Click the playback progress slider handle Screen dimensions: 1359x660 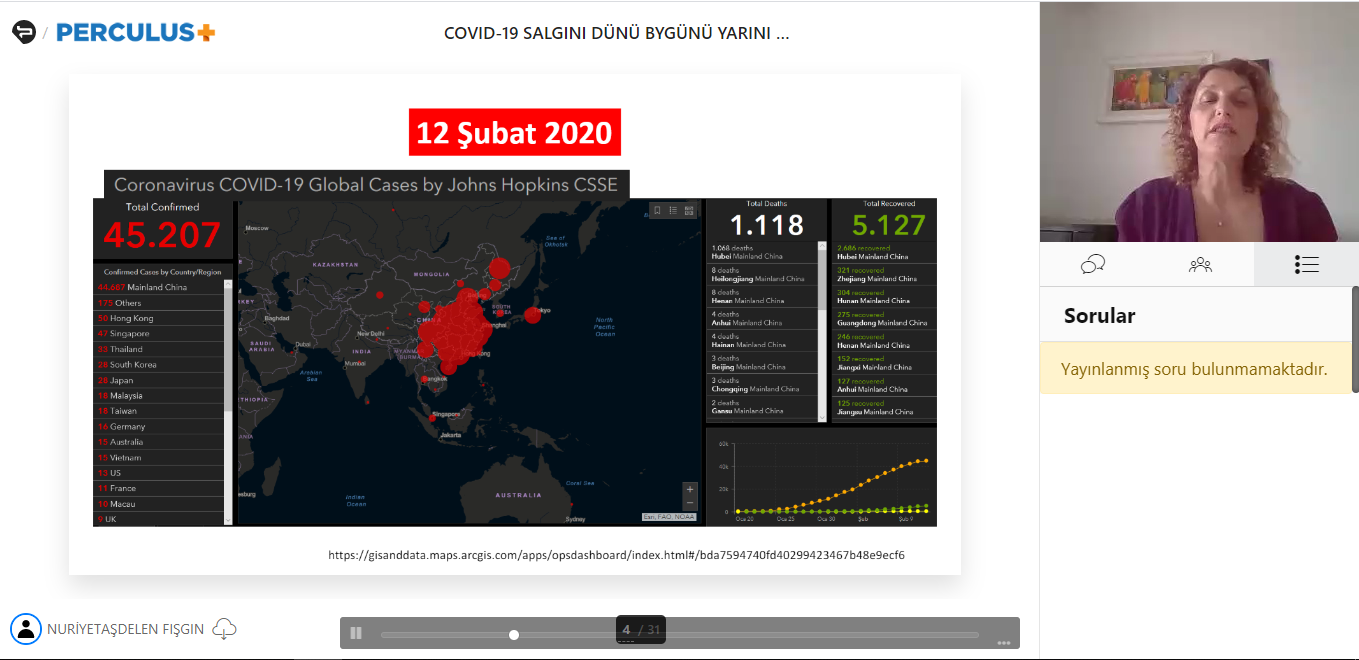(514, 635)
